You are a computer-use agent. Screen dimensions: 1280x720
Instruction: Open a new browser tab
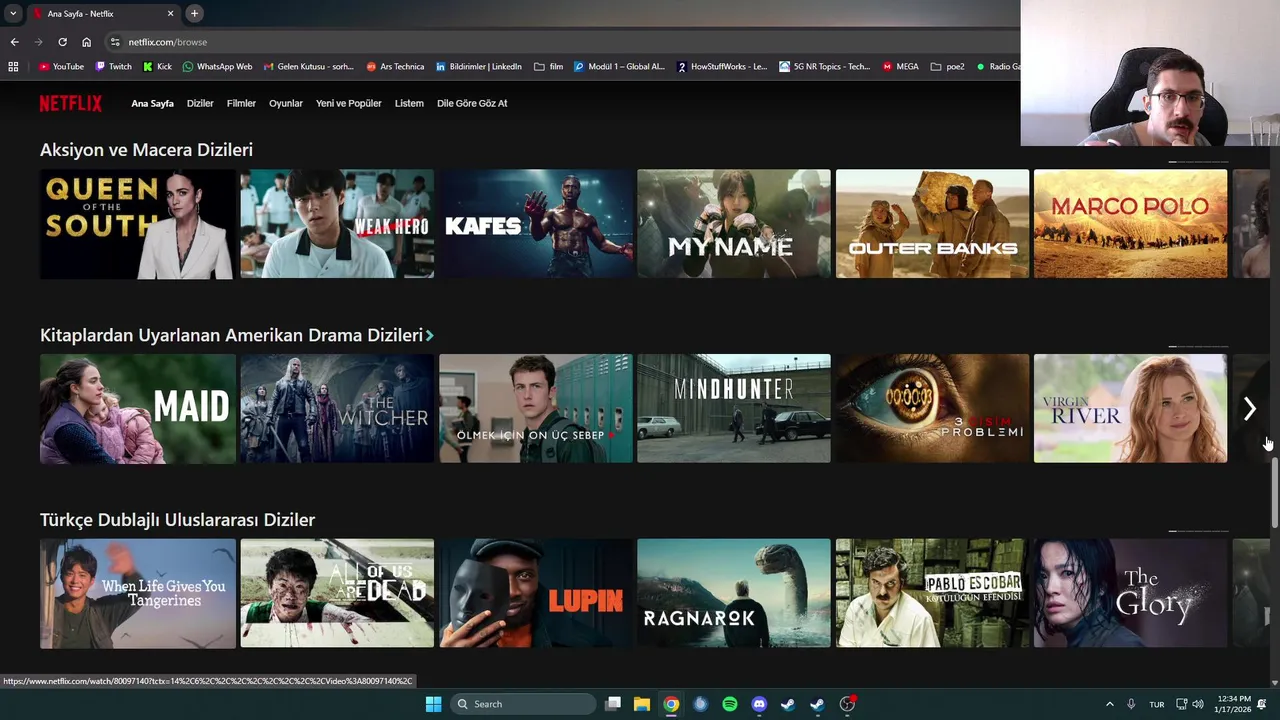(194, 13)
